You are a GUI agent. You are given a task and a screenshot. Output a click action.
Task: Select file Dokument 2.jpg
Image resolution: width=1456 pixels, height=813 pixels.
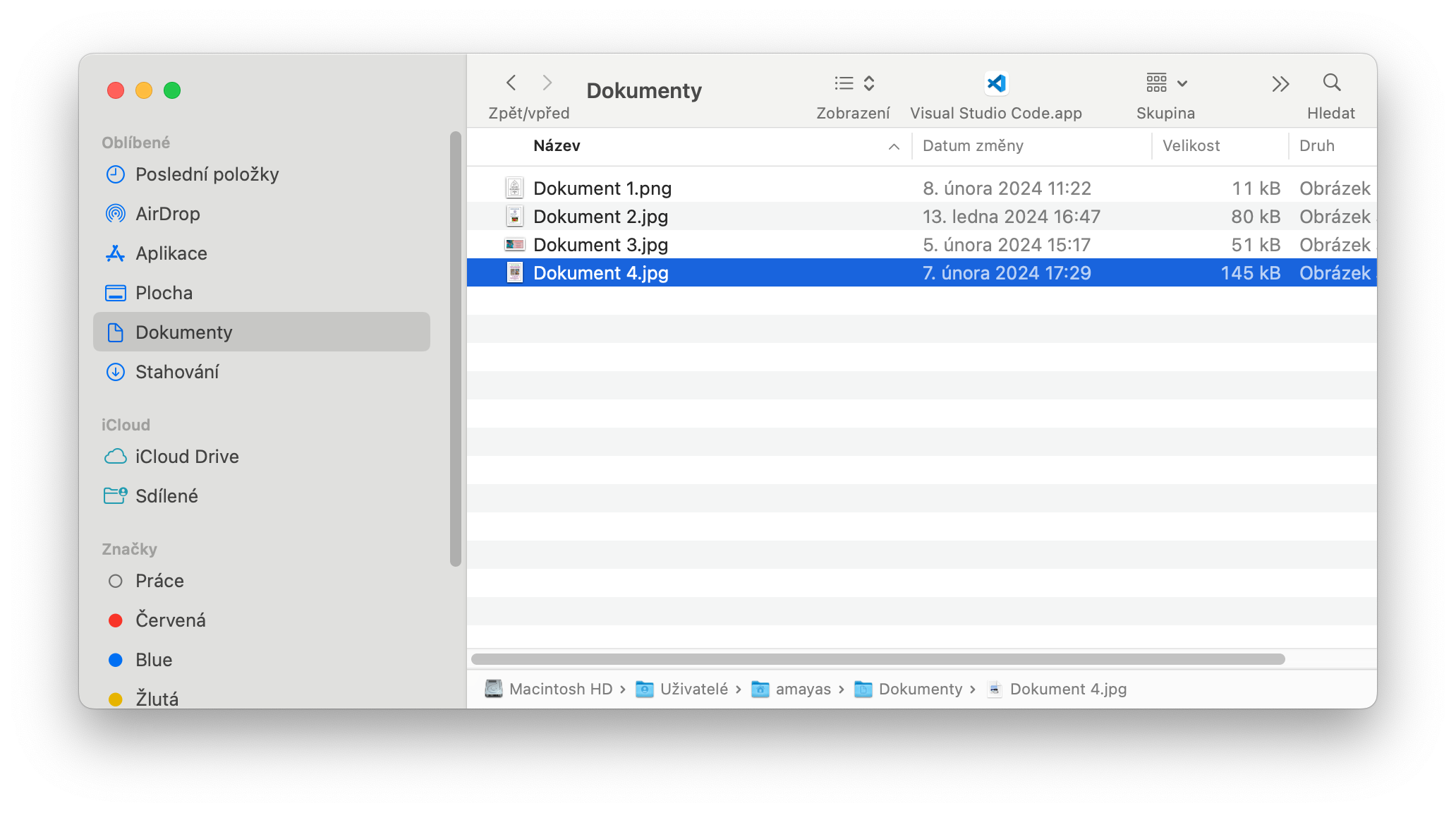[600, 217]
